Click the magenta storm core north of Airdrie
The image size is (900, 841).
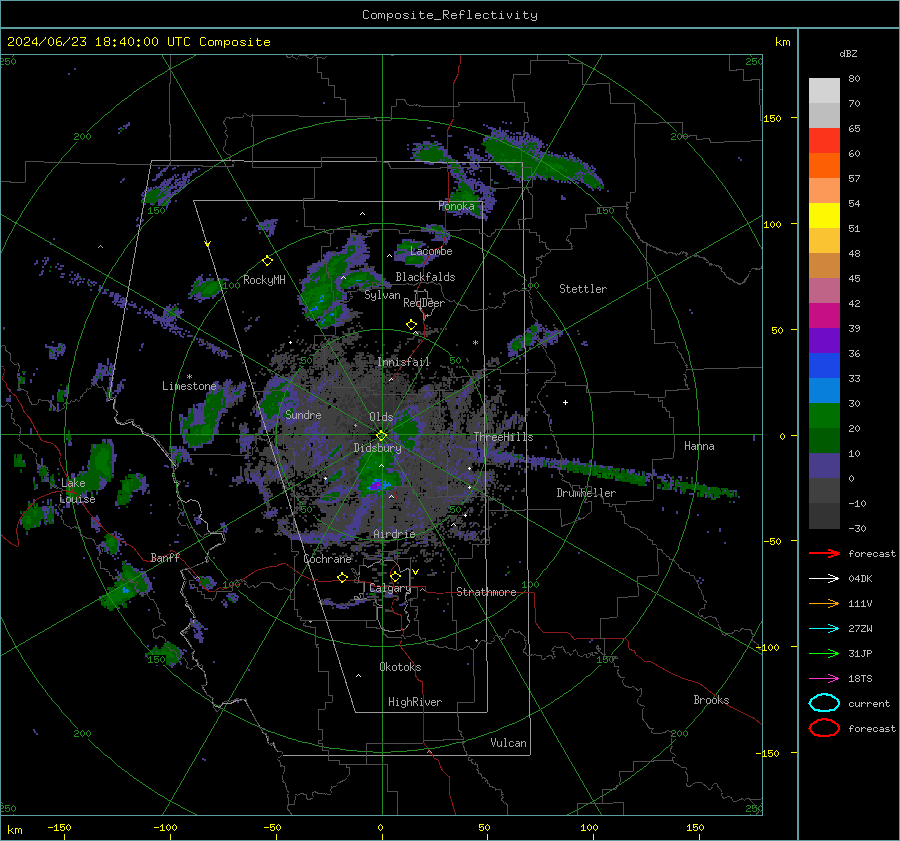tap(376, 486)
